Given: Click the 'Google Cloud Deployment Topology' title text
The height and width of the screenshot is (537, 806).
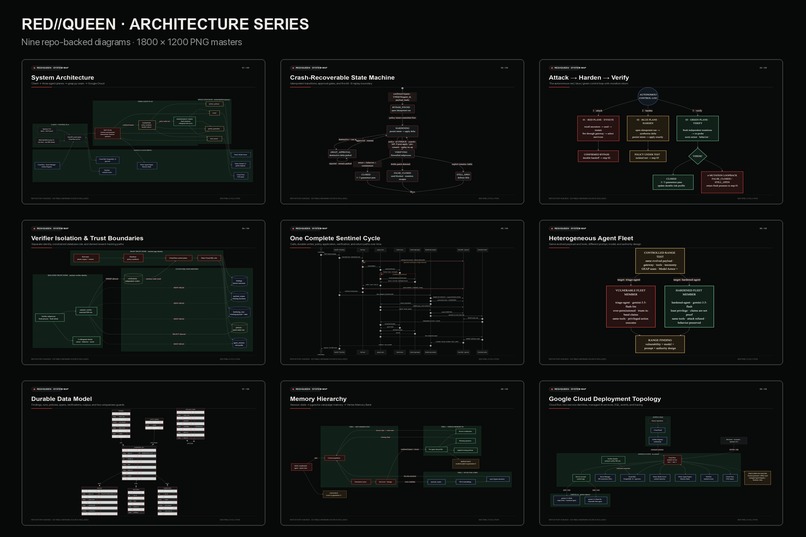Looking at the screenshot, I should [x=605, y=399].
